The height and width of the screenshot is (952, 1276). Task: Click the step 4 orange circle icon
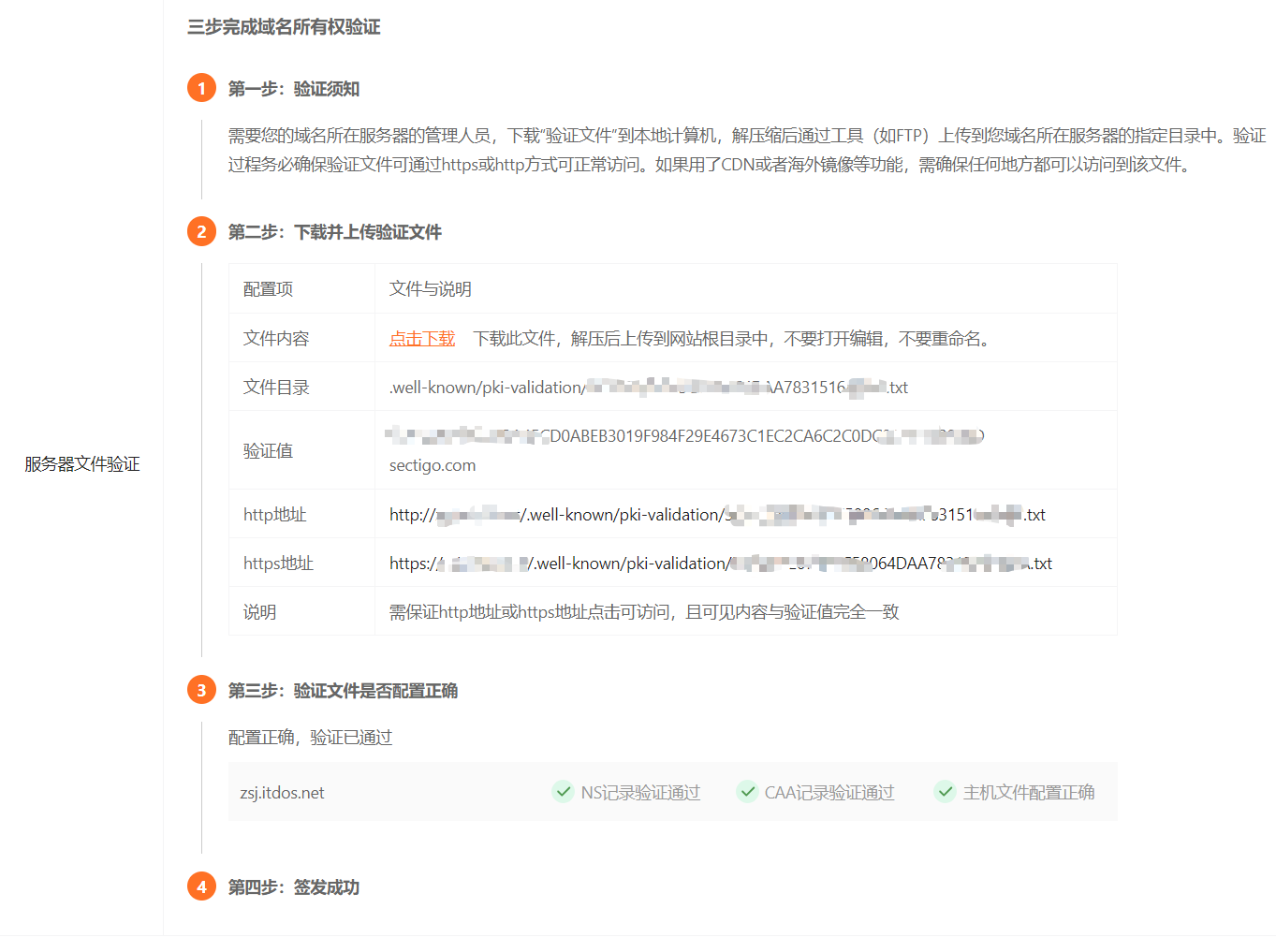[201, 887]
